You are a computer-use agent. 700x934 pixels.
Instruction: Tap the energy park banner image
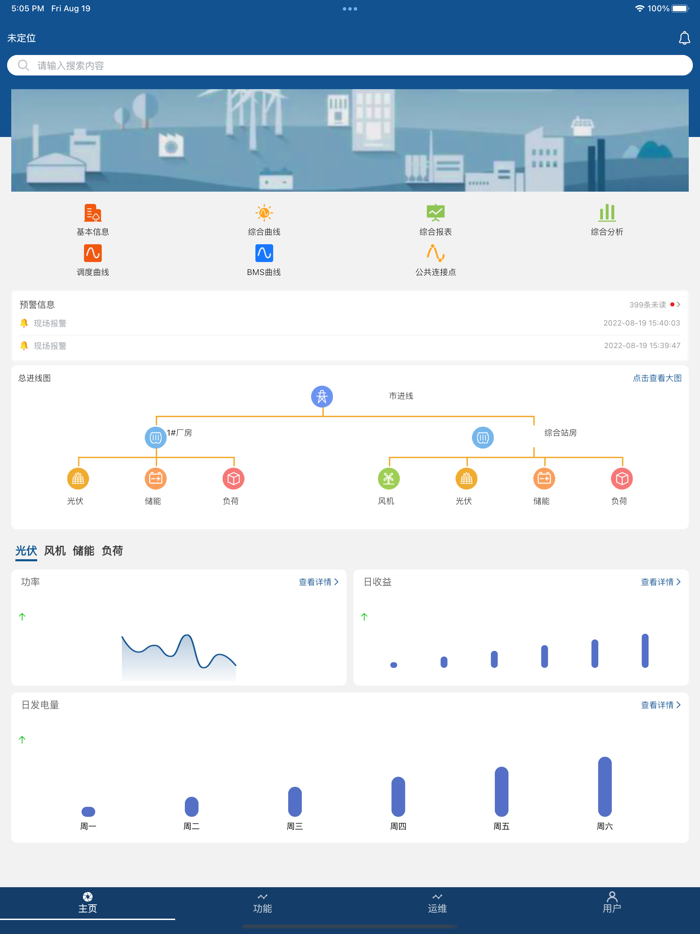[350, 141]
